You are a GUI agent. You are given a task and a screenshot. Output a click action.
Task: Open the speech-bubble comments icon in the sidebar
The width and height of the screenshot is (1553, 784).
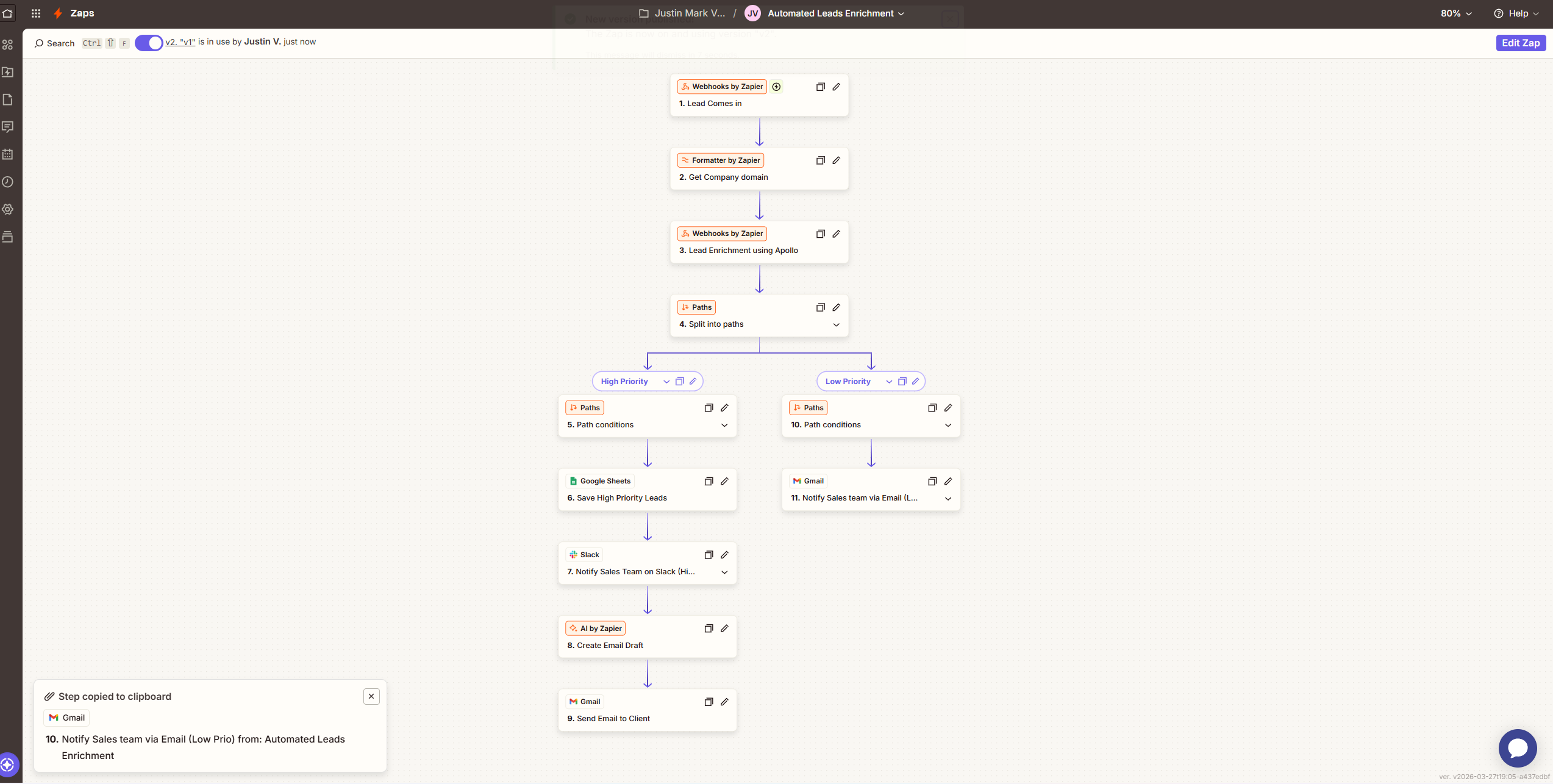[7, 127]
